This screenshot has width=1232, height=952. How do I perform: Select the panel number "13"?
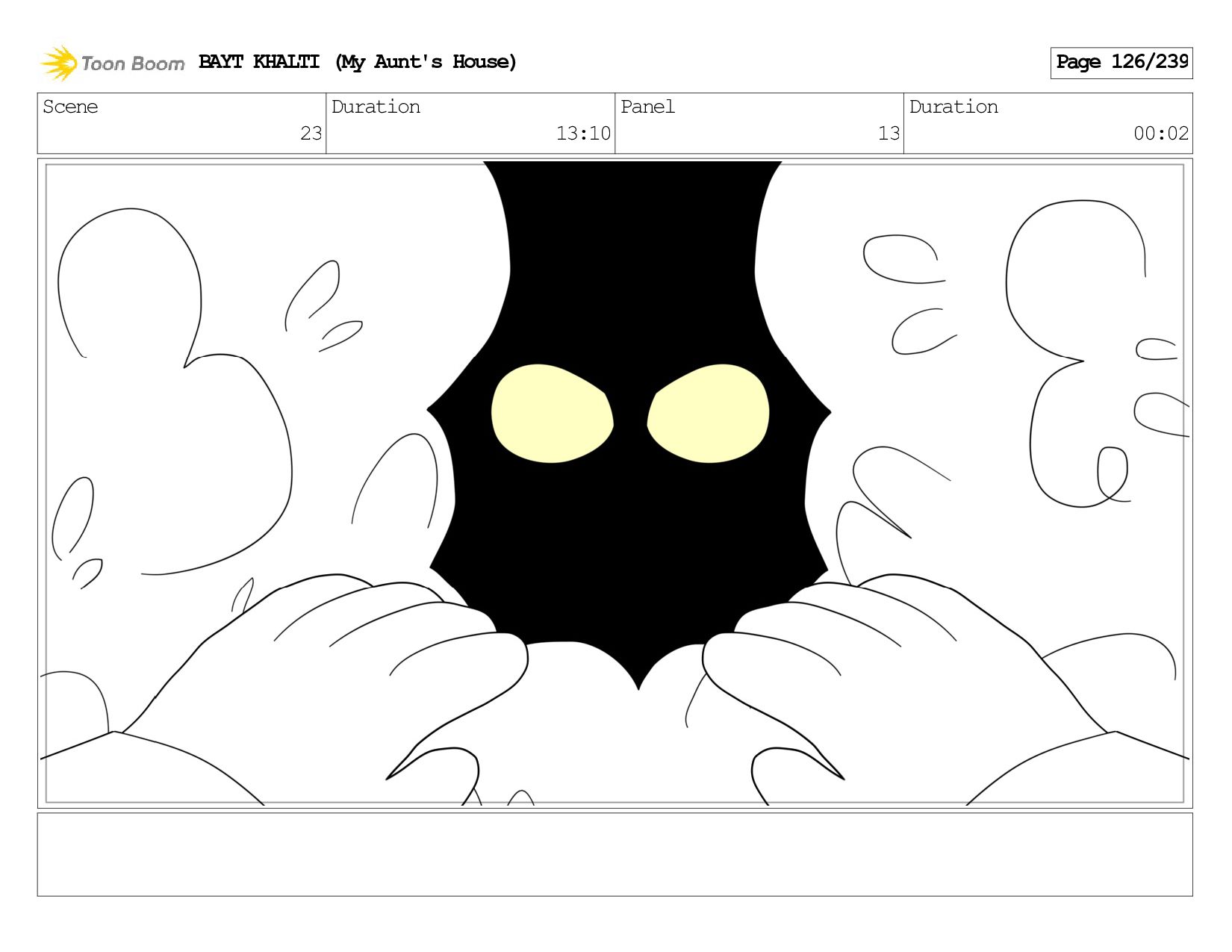click(889, 134)
